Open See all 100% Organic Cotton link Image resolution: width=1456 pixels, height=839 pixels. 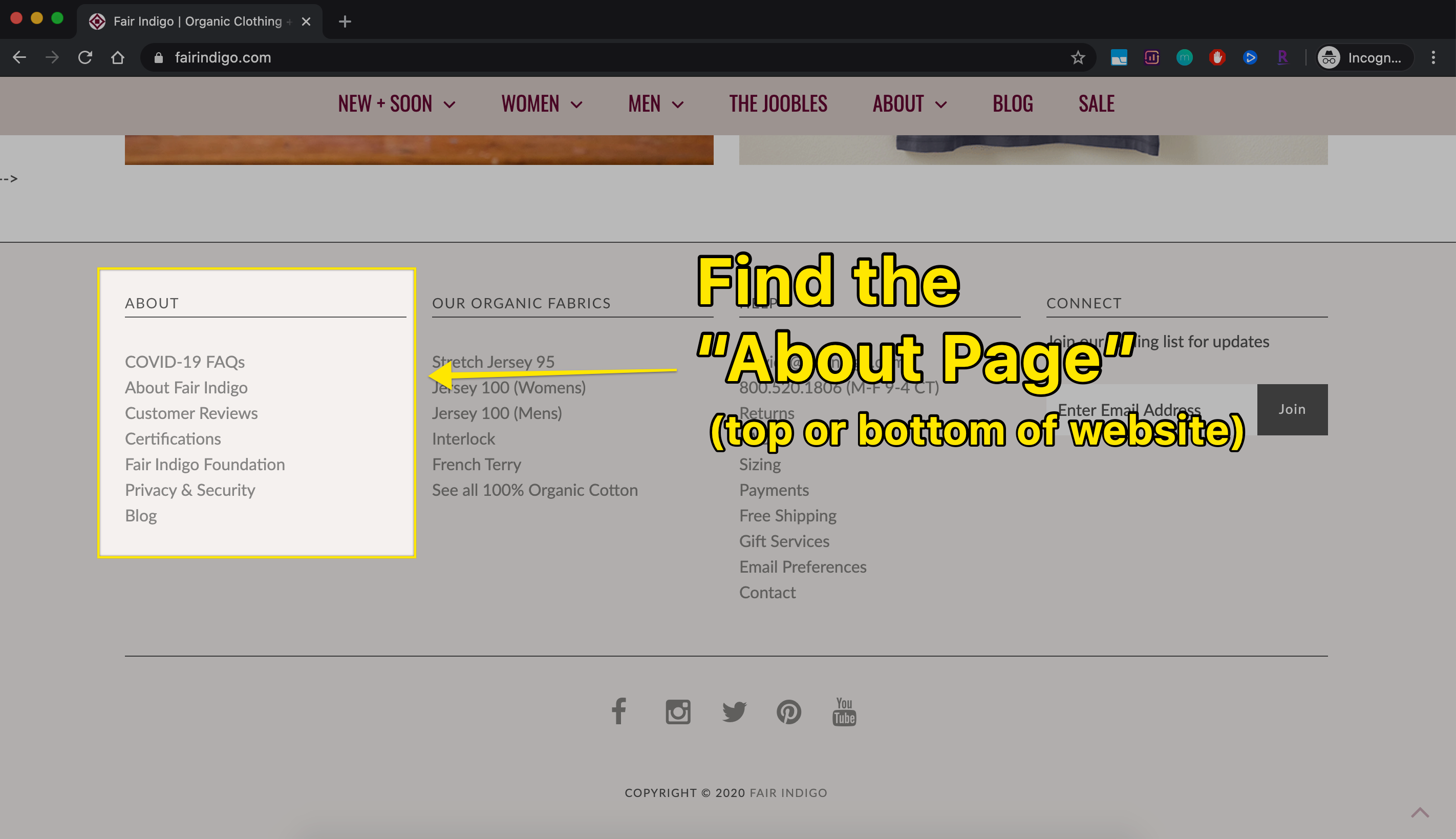(535, 490)
